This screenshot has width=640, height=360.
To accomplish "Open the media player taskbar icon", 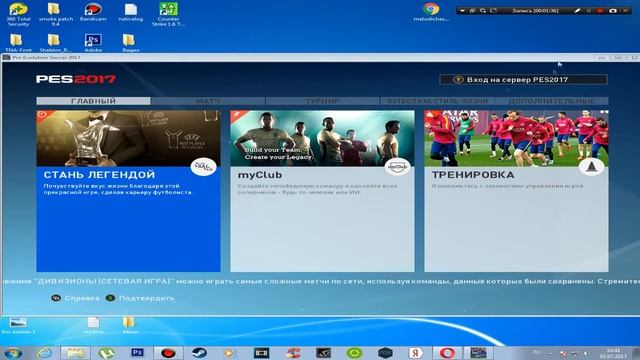I will pyautogui.click(x=229, y=353).
